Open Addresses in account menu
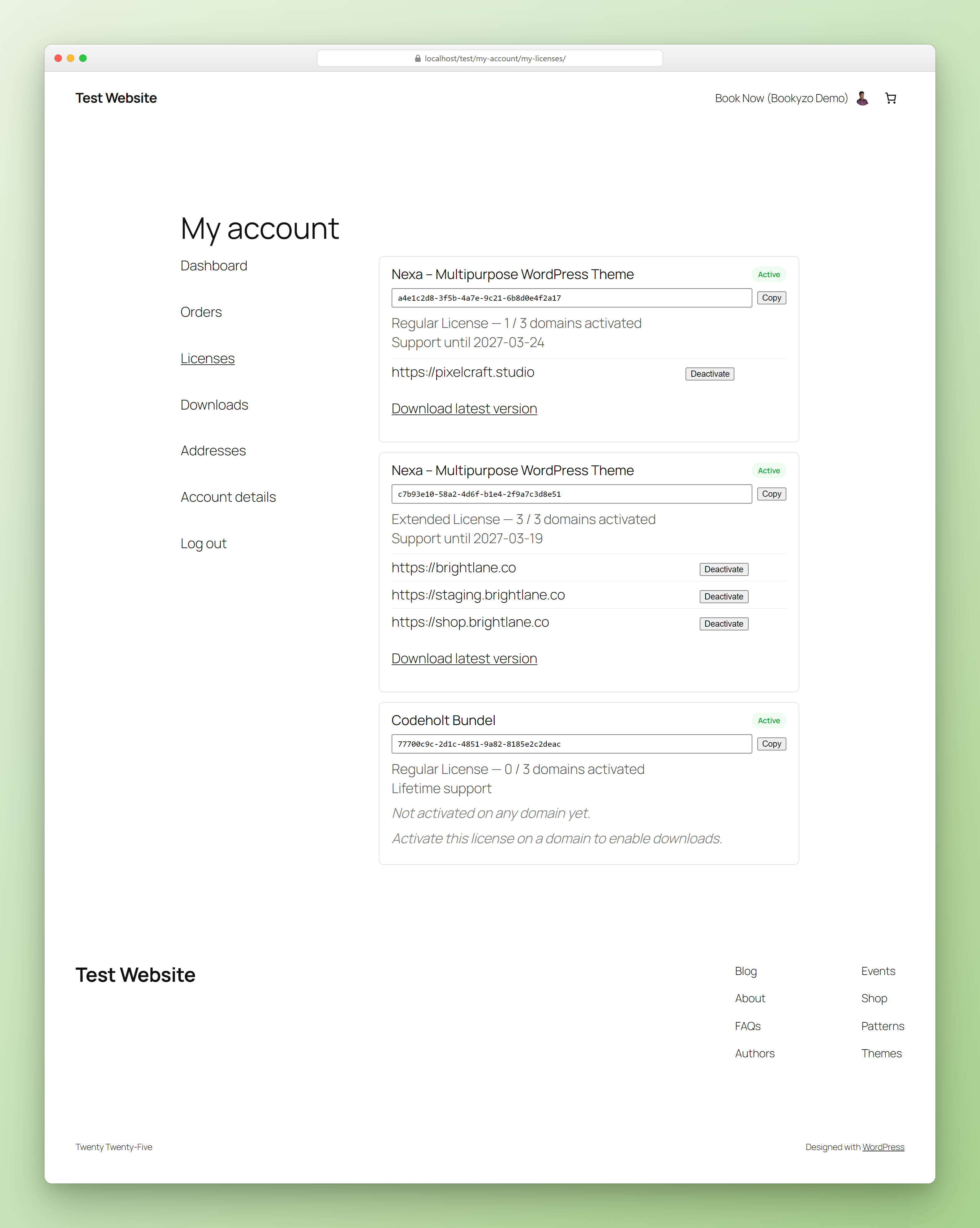This screenshot has width=980, height=1228. click(213, 451)
